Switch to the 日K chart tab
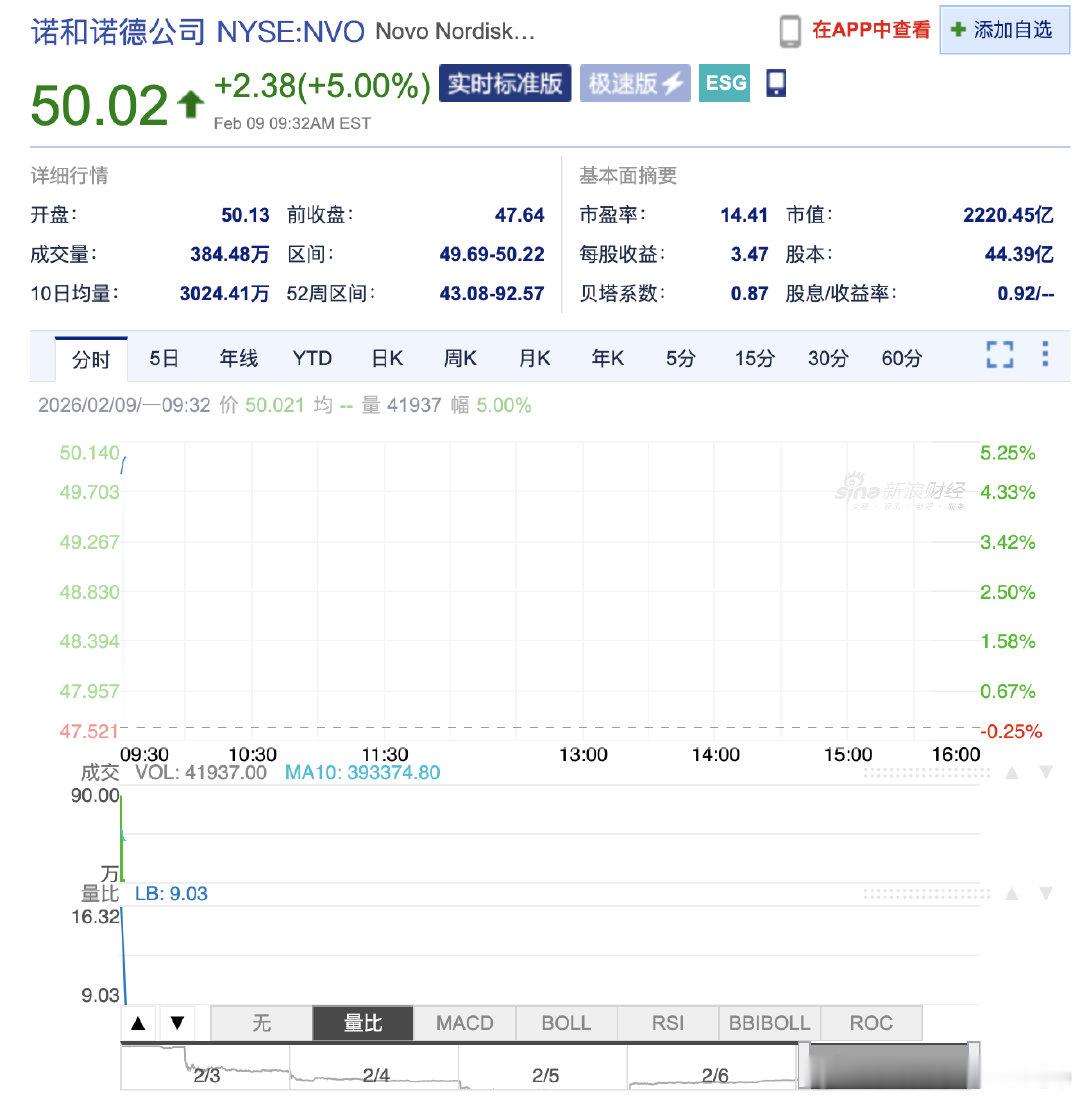The height and width of the screenshot is (1100, 1080). (387, 358)
